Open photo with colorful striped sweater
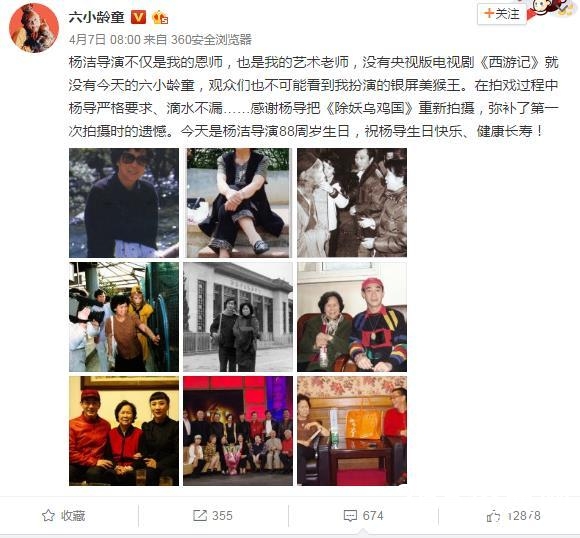Image resolution: width=580 pixels, height=538 pixels. 352,317
